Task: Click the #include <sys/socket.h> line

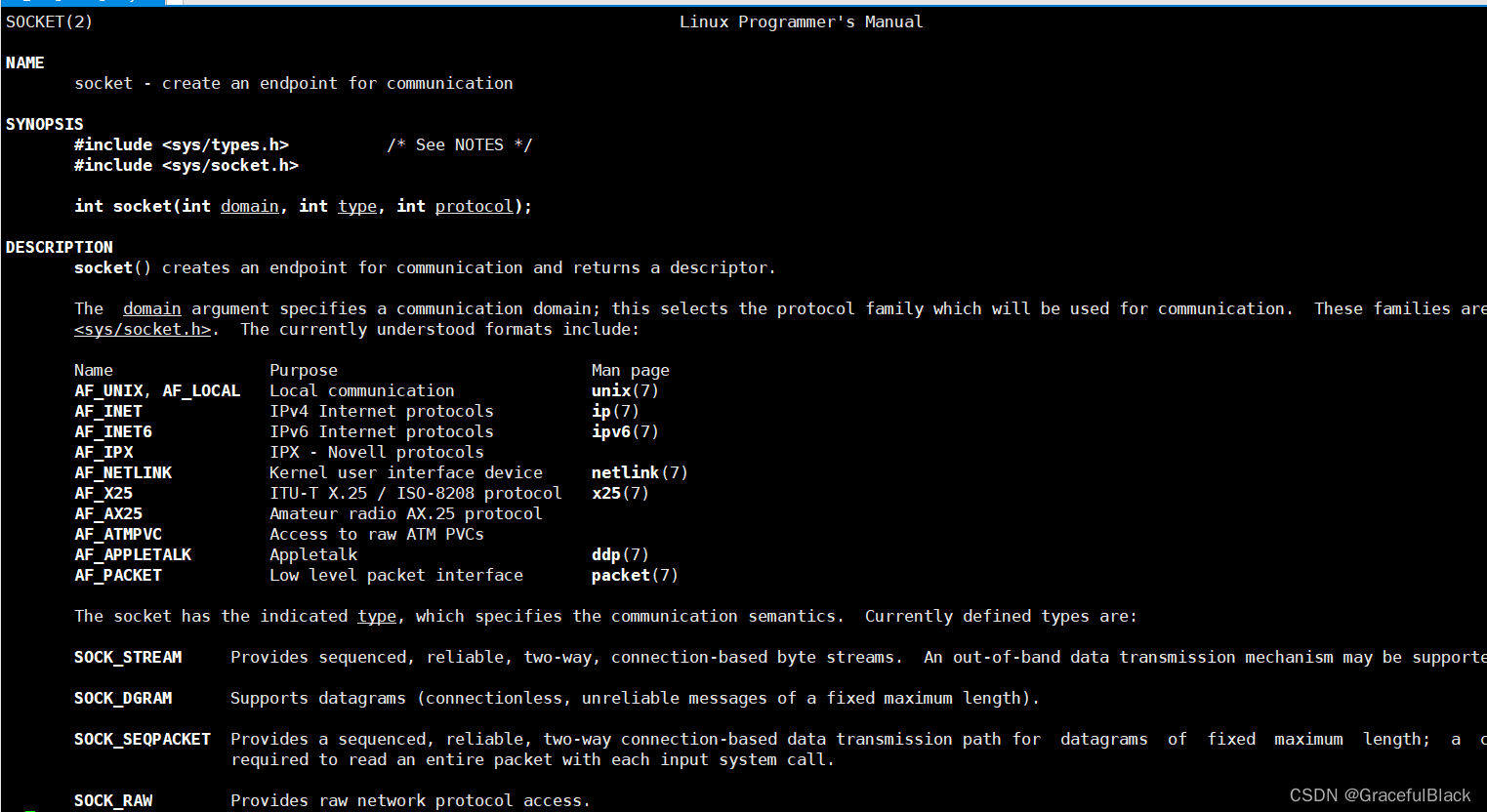Action: coord(186,165)
